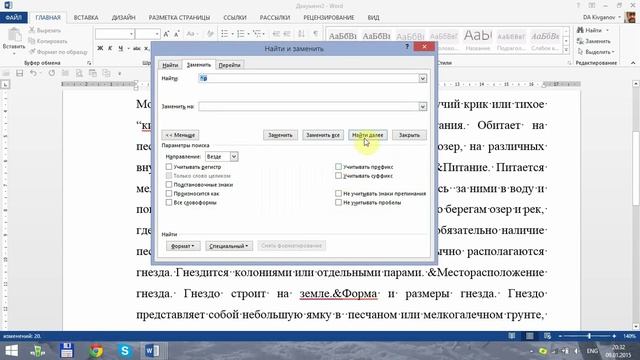Screen dimensions: 640x360
Task: Expand the Заменить на field dropdown arrow
Action: click(x=422, y=107)
